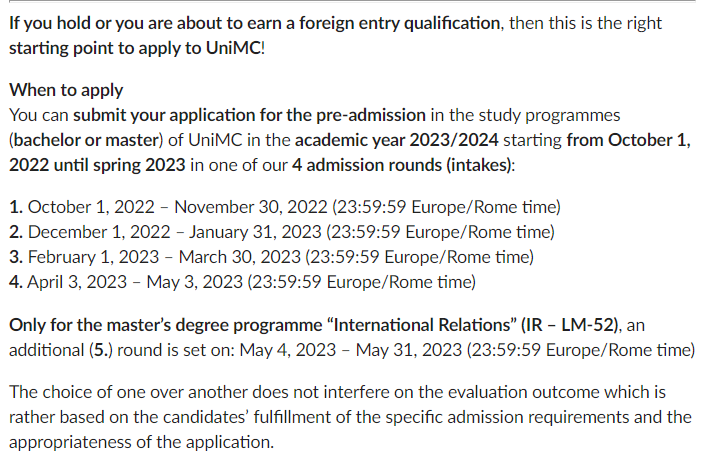
Task: Click the 'When to apply' heading
Action: coord(66,90)
